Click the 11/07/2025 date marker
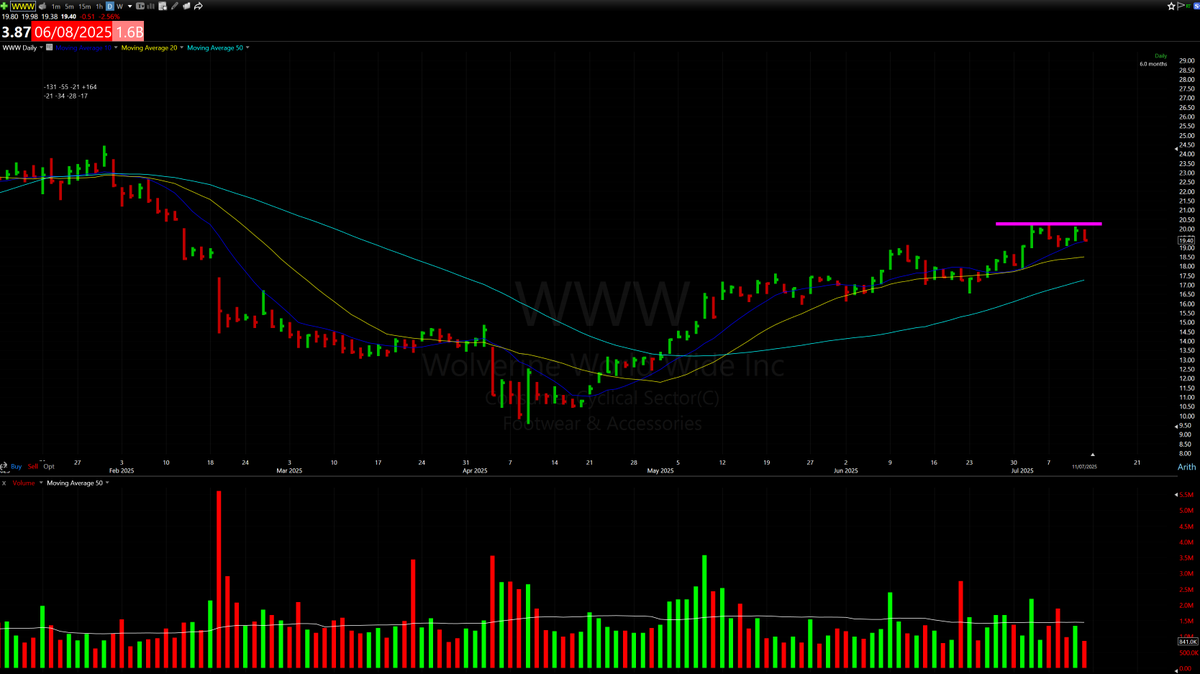The height and width of the screenshot is (674, 1200). pos(1085,467)
